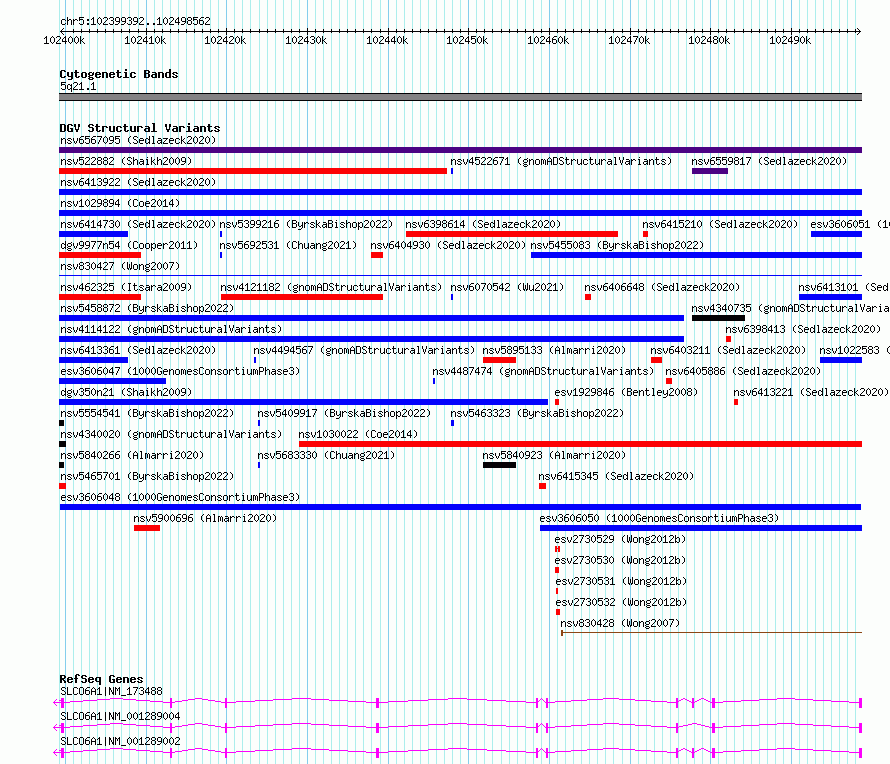Select nsv6404930 (Sedlazeck2020) label

click(x=448, y=245)
